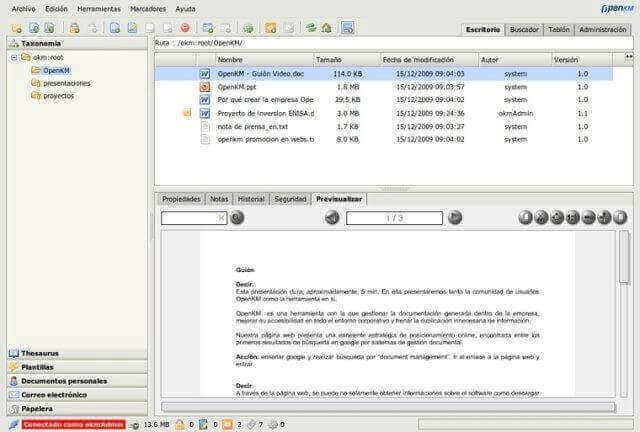Select the projectos folder in tree
Viewport: 640px width, 432px height.
coord(58,96)
